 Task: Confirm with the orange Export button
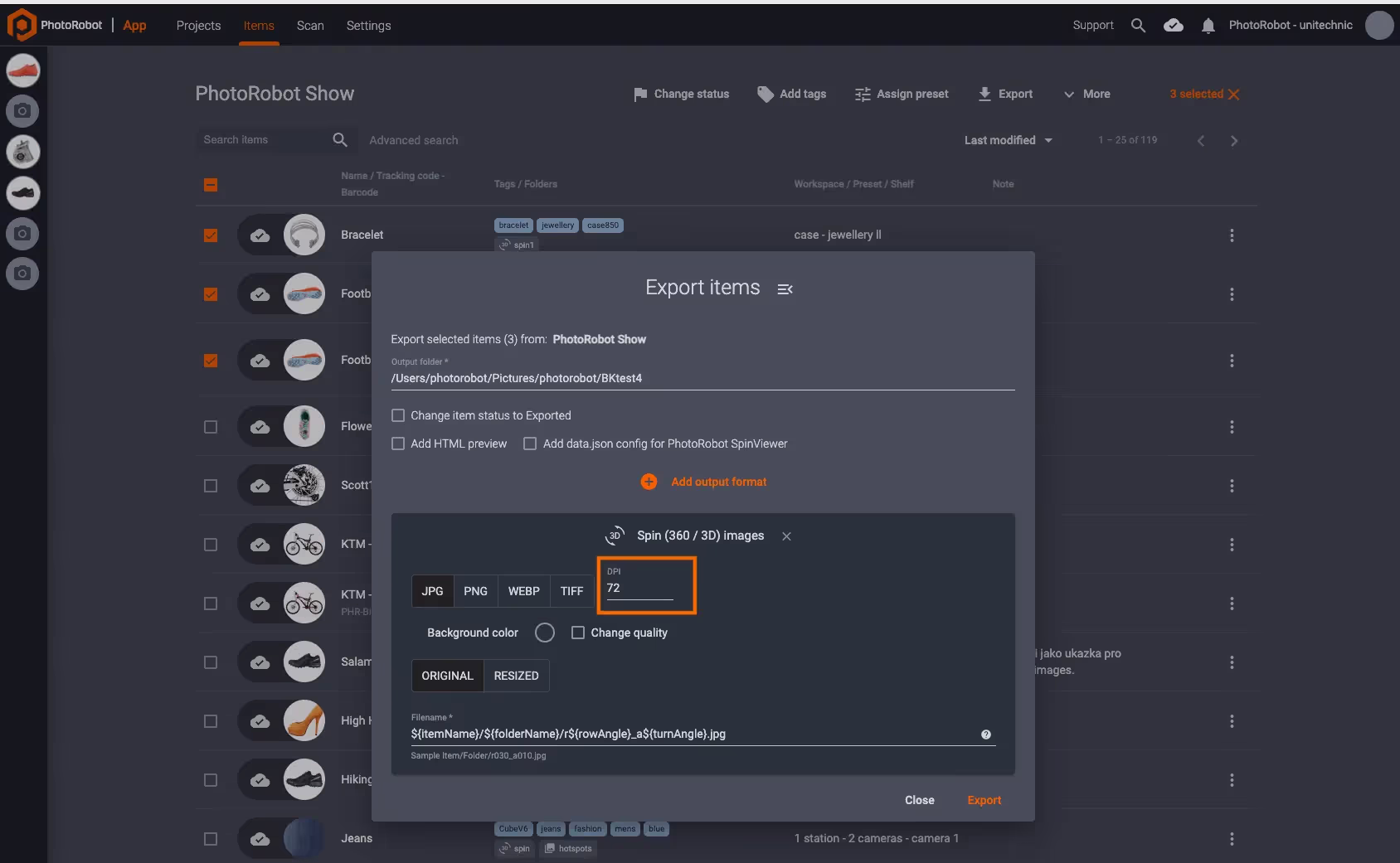(x=984, y=800)
